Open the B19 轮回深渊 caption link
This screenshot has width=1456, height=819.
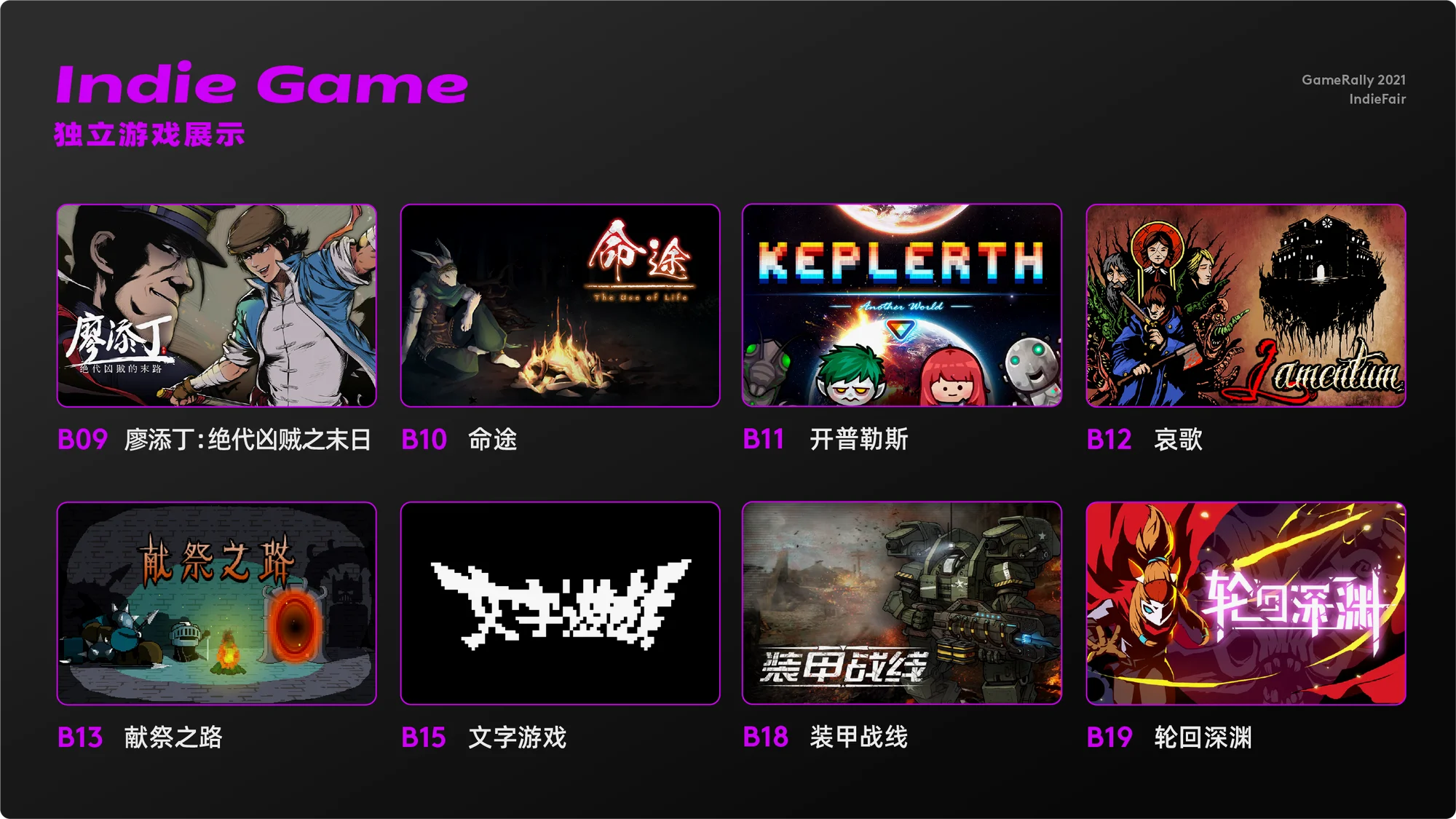pyautogui.click(x=1170, y=737)
